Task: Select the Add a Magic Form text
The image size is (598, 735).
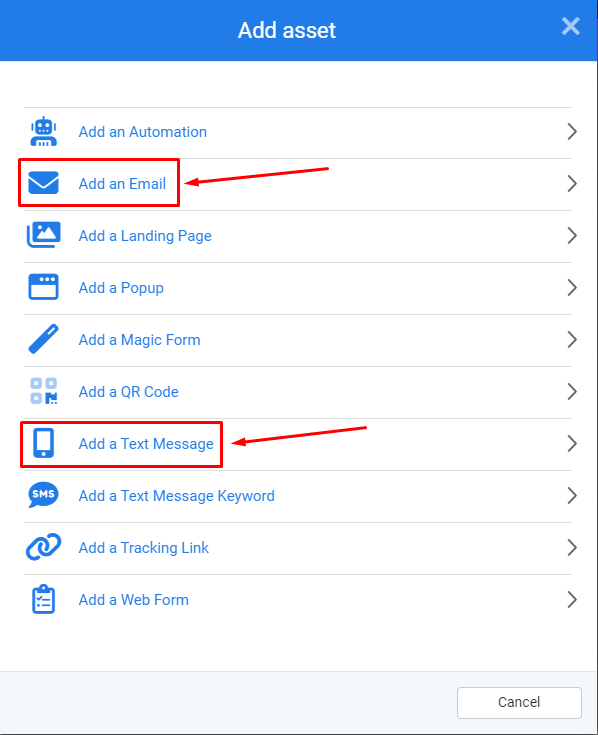Action: pyautogui.click(x=140, y=340)
